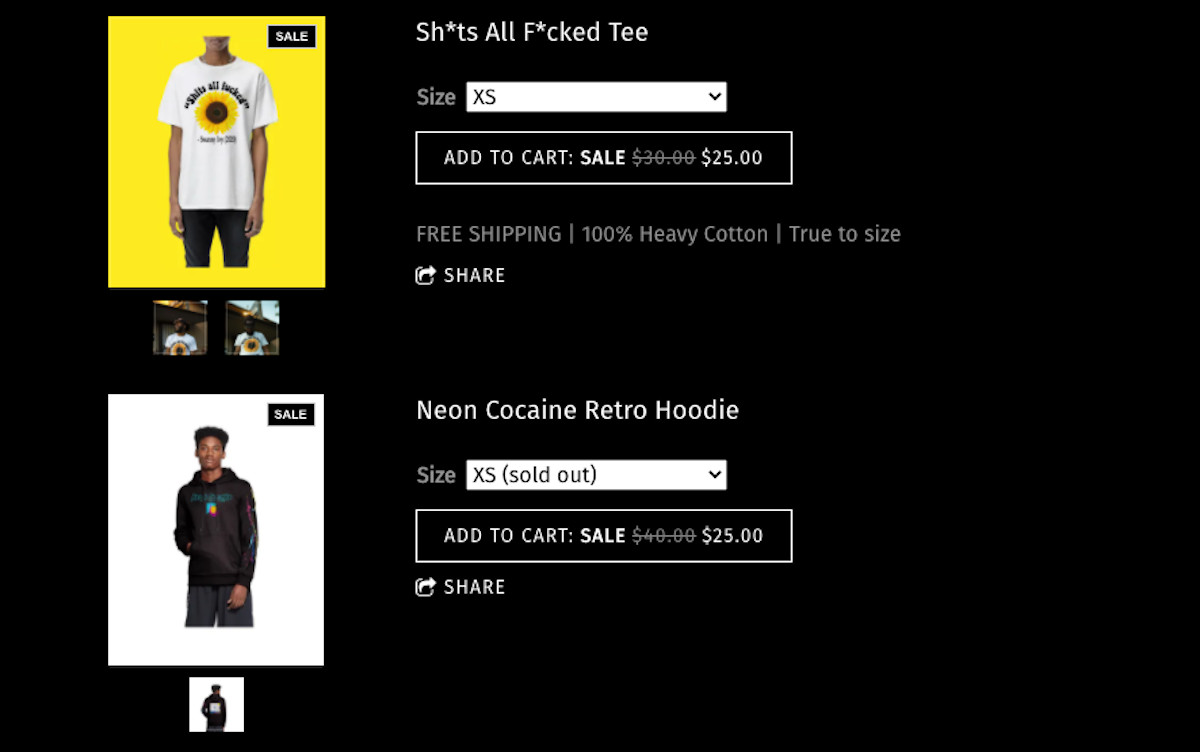Click the SHARE text for the hoodie

[474, 587]
